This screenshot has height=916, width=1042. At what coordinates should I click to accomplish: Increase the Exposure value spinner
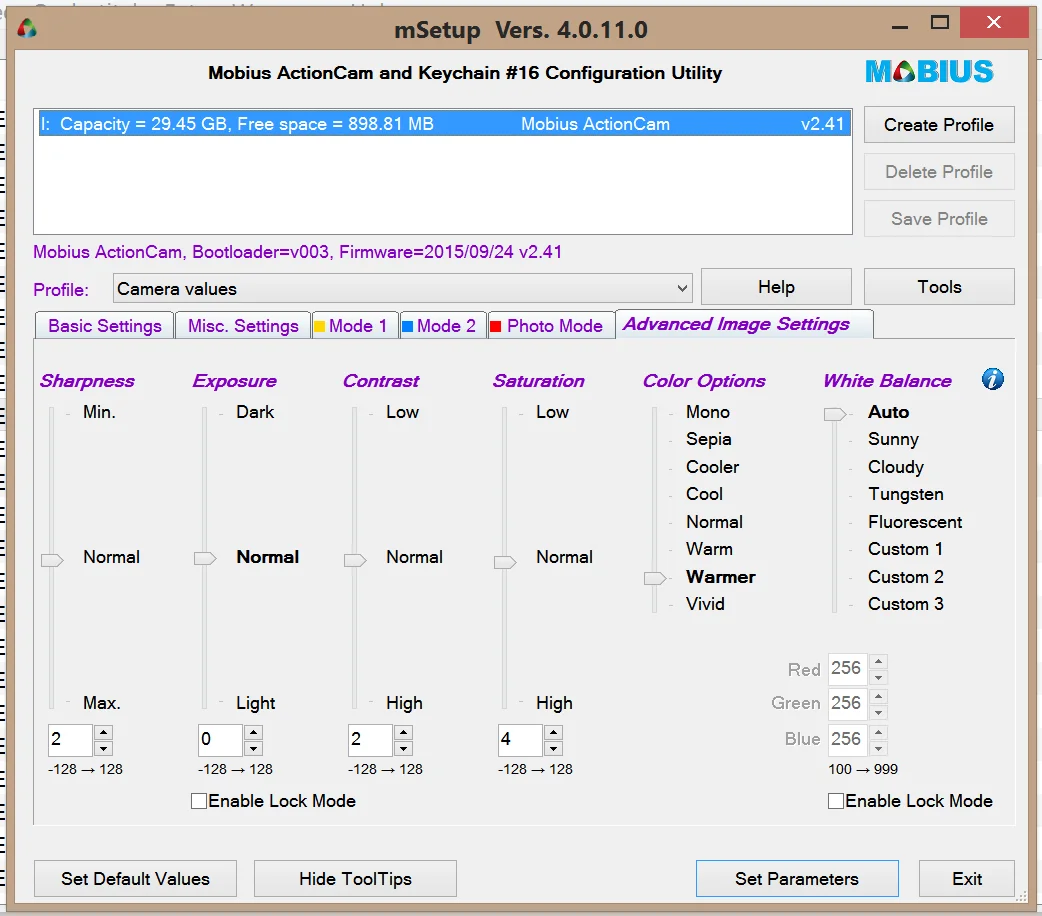click(253, 732)
